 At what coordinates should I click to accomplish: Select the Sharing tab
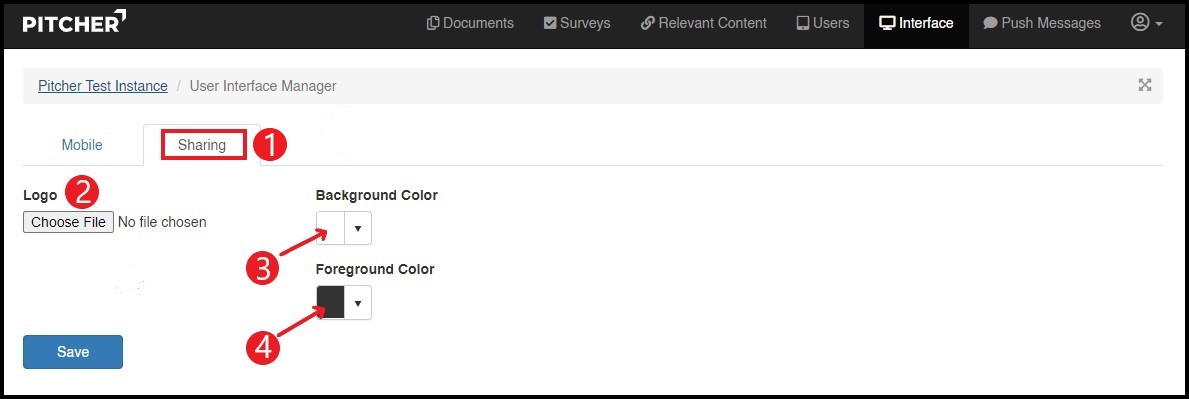coord(202,145)
